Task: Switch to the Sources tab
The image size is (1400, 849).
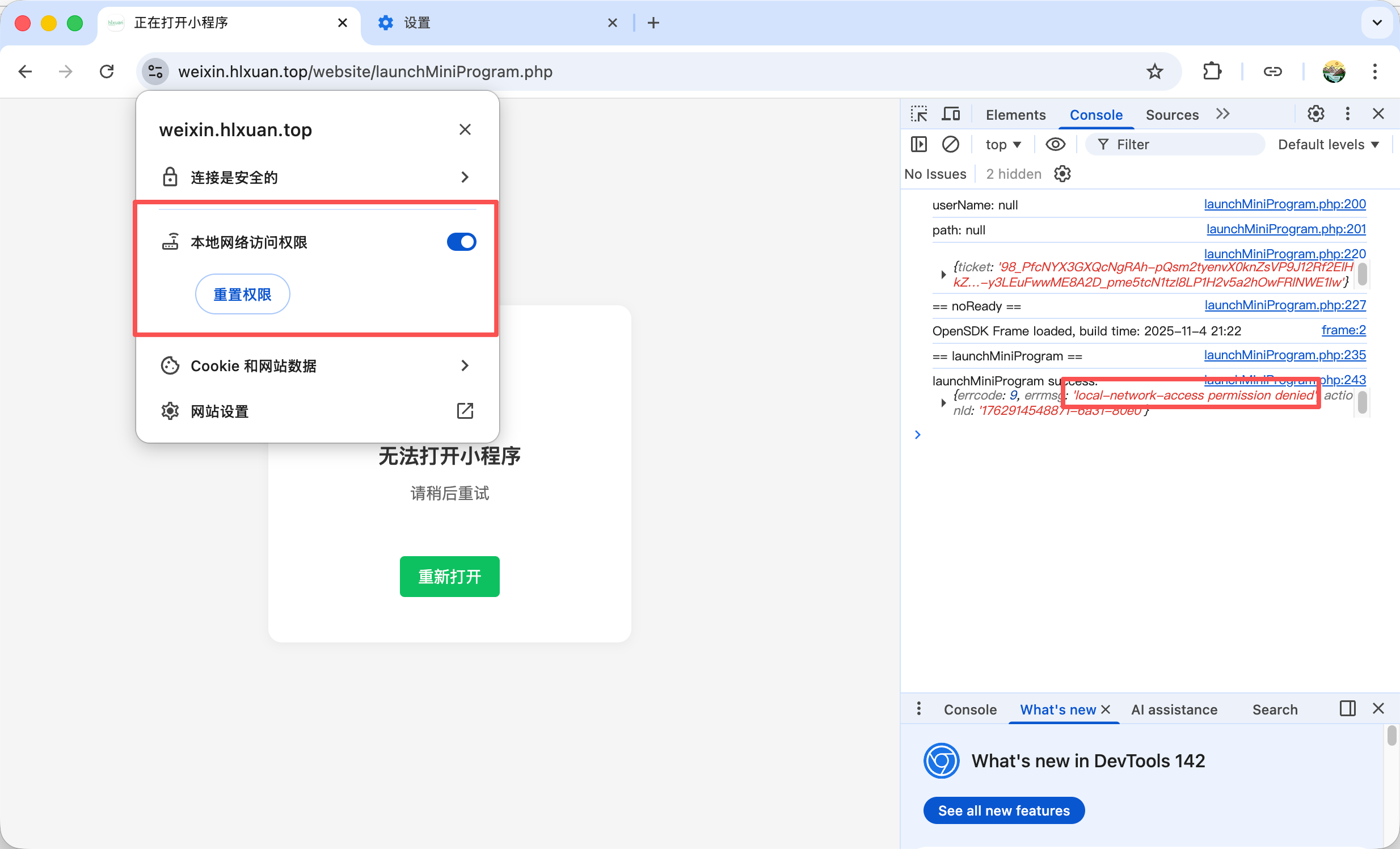Action: [x=1171, y=115]
